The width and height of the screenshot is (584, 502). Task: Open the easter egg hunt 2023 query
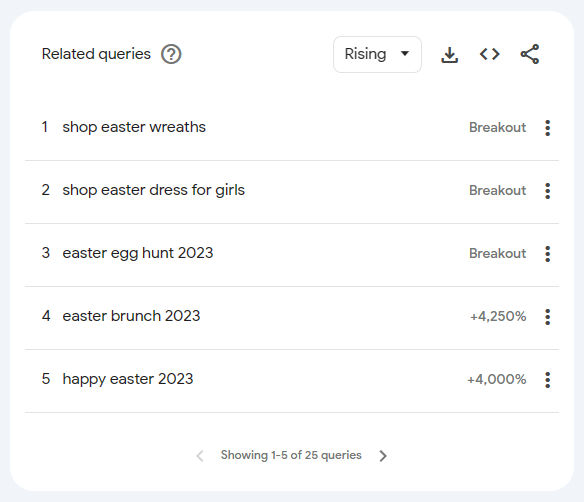click(138, 253)
